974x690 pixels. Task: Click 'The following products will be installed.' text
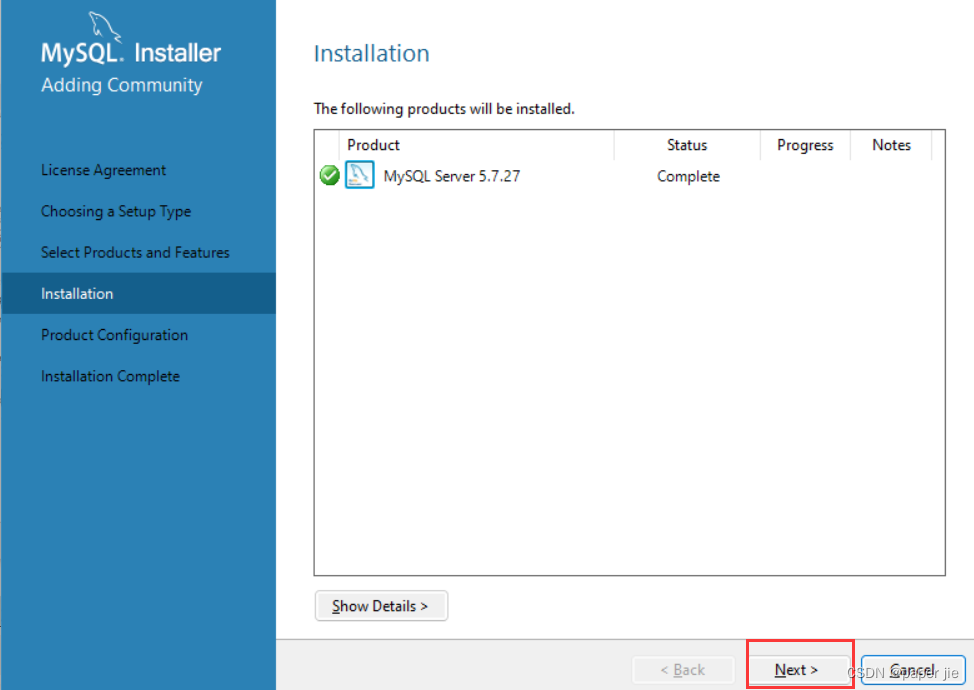(x=444, y=109)
